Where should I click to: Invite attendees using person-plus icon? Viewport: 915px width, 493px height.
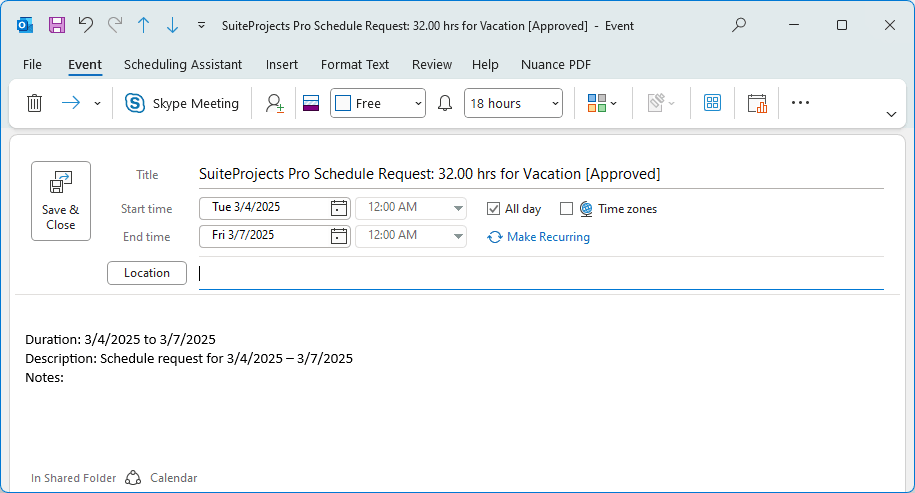click(275, 103)
